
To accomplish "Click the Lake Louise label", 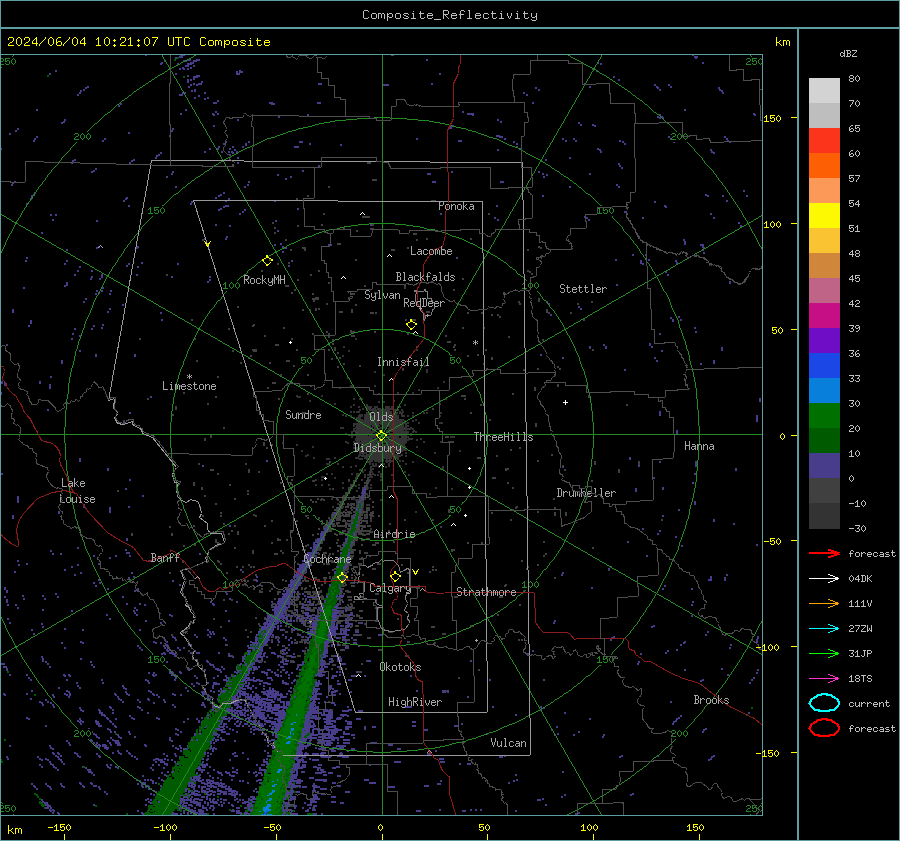I will pos(77,491).
